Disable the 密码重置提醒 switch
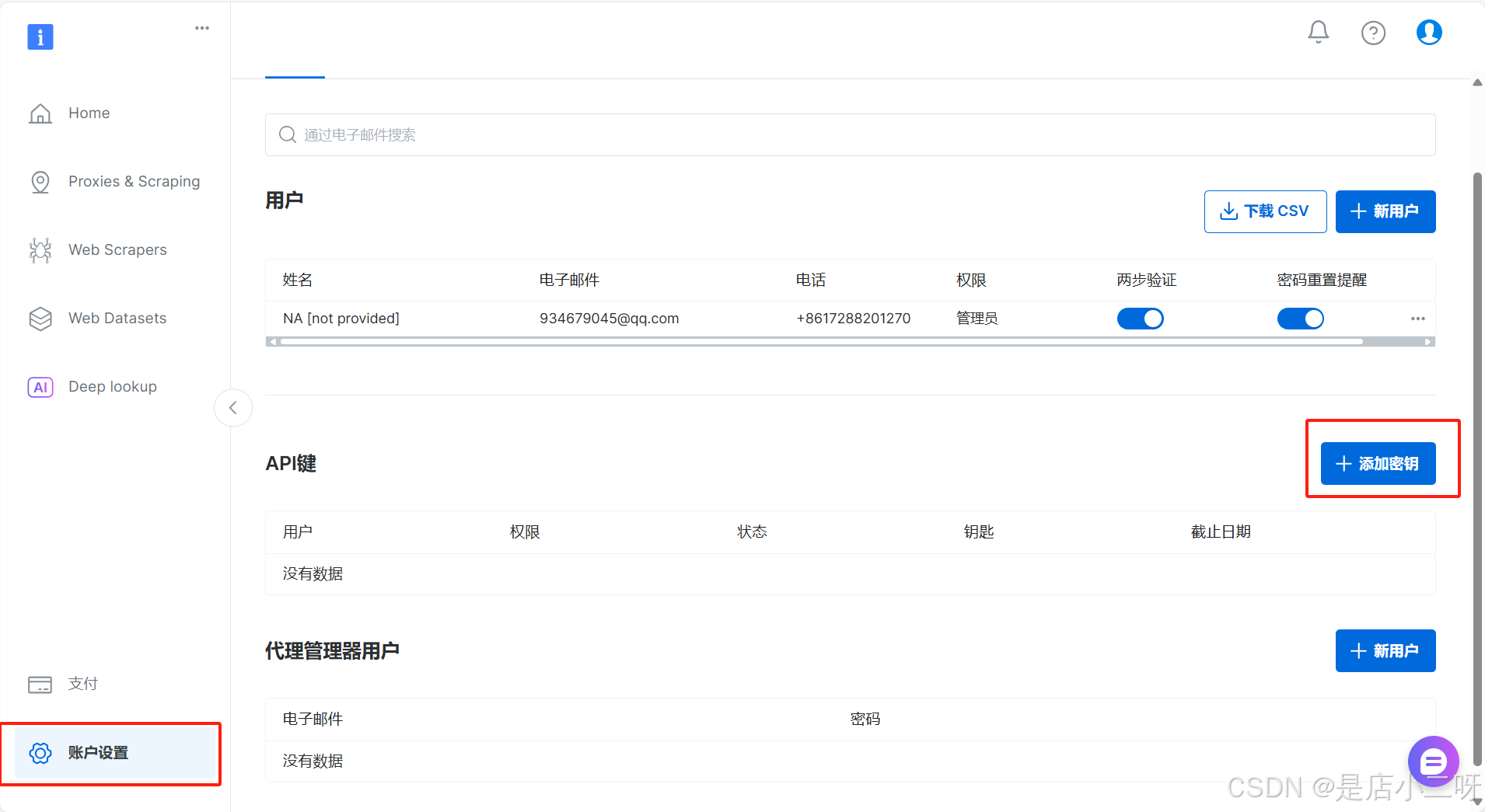 (x=1300, y=319)
